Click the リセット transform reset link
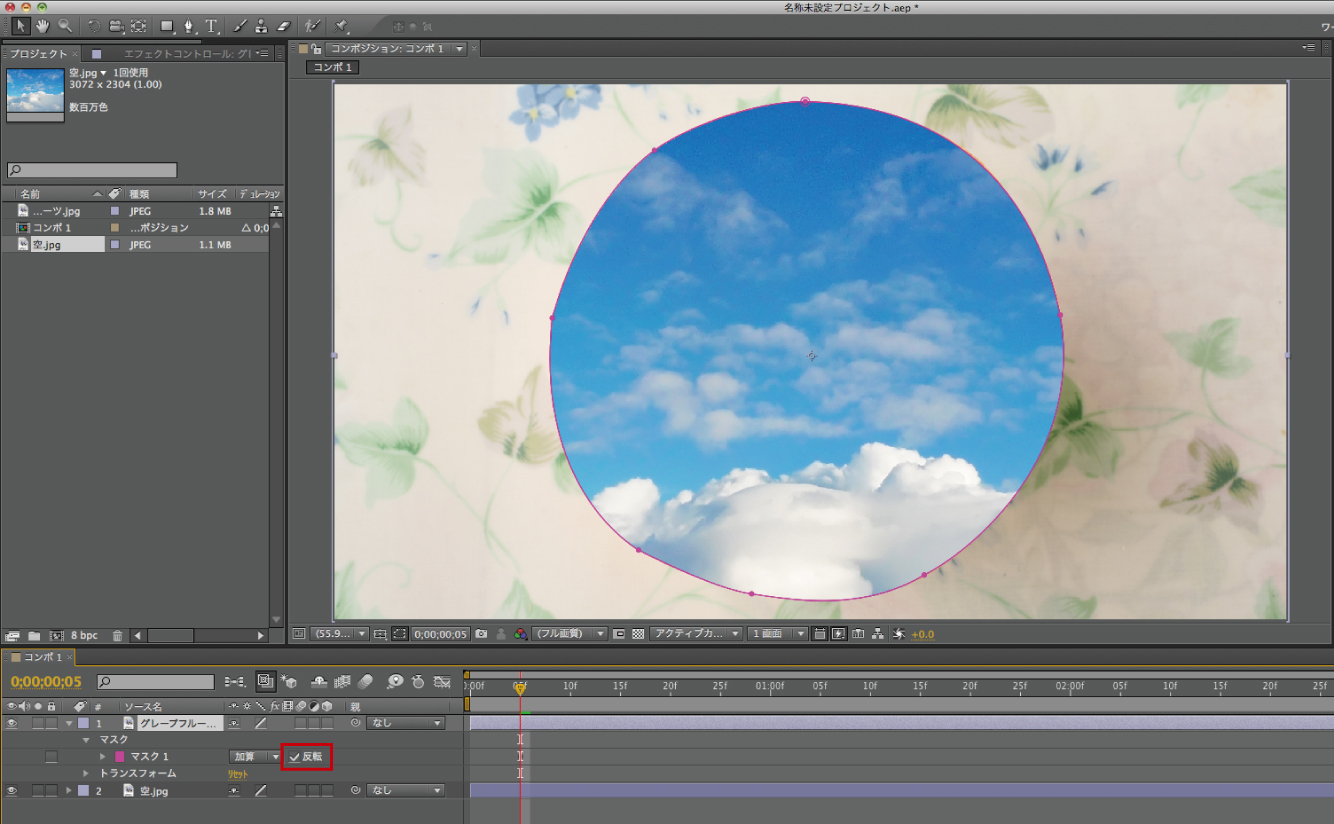 pos(238,774)
